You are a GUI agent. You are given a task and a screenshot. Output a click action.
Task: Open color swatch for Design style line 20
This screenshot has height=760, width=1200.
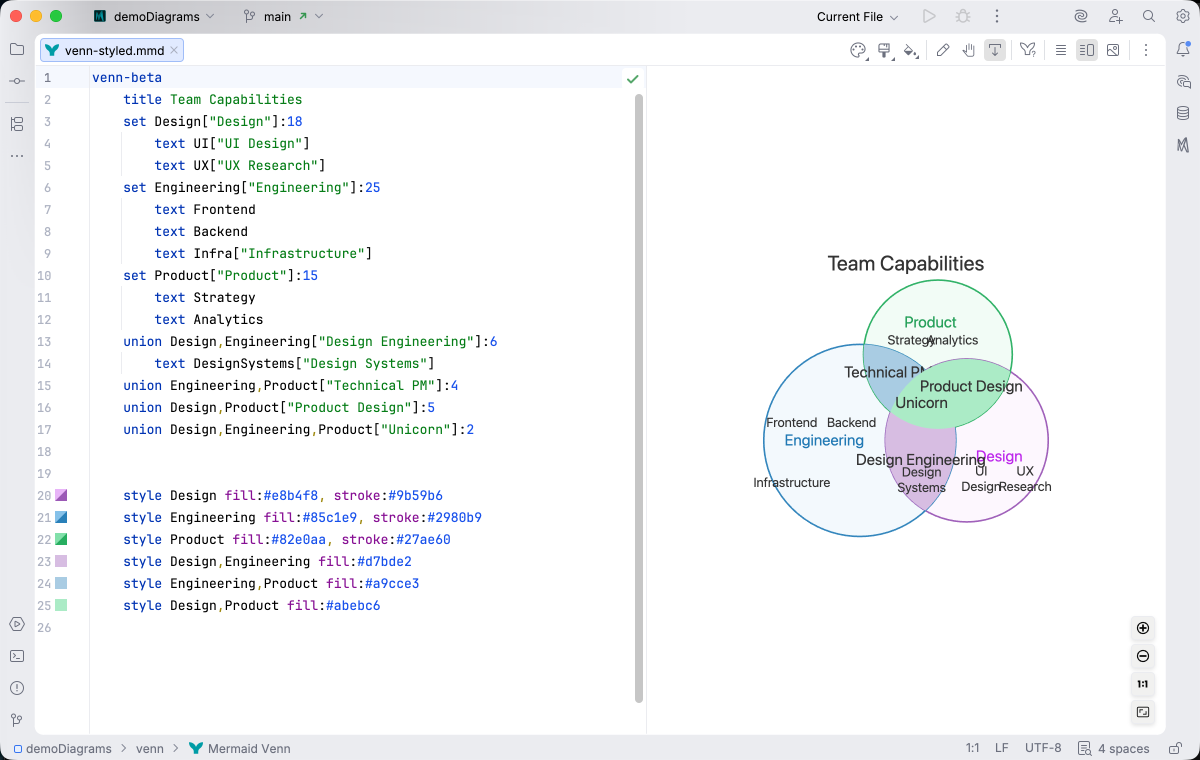point(61,495)
